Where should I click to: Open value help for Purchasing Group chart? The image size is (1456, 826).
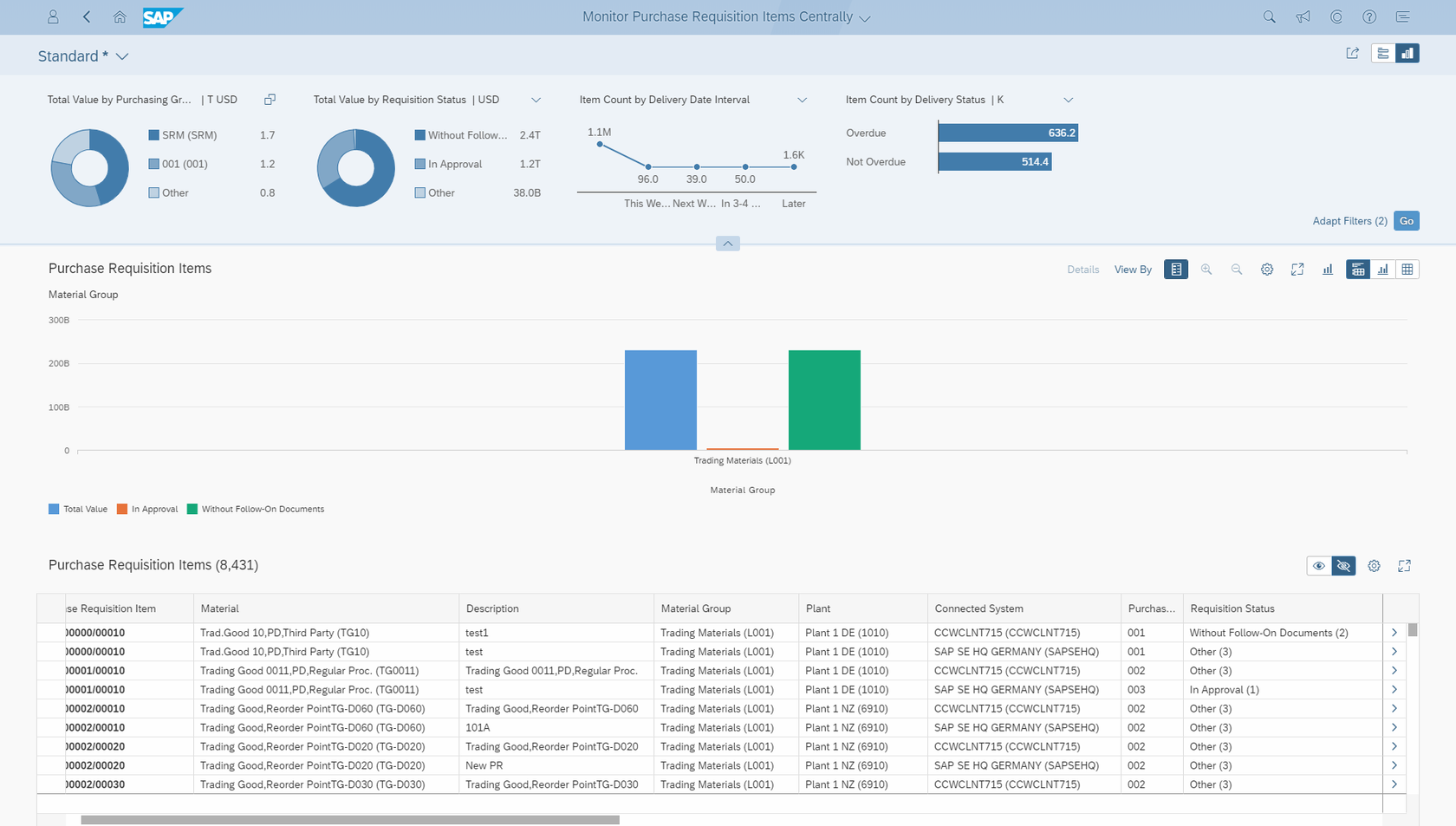(270, 100)
